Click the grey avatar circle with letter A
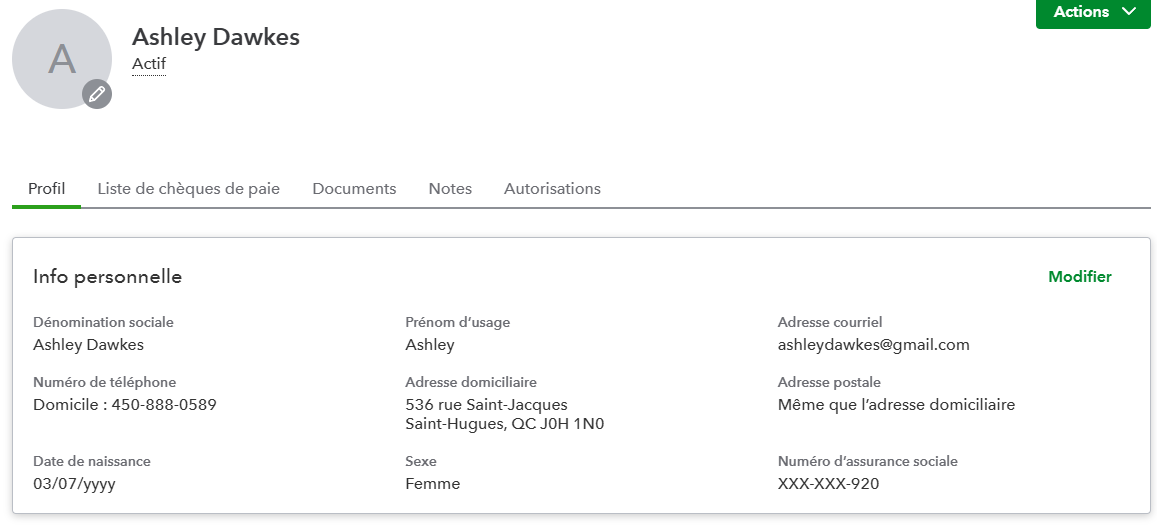 [x=58, y=58]
